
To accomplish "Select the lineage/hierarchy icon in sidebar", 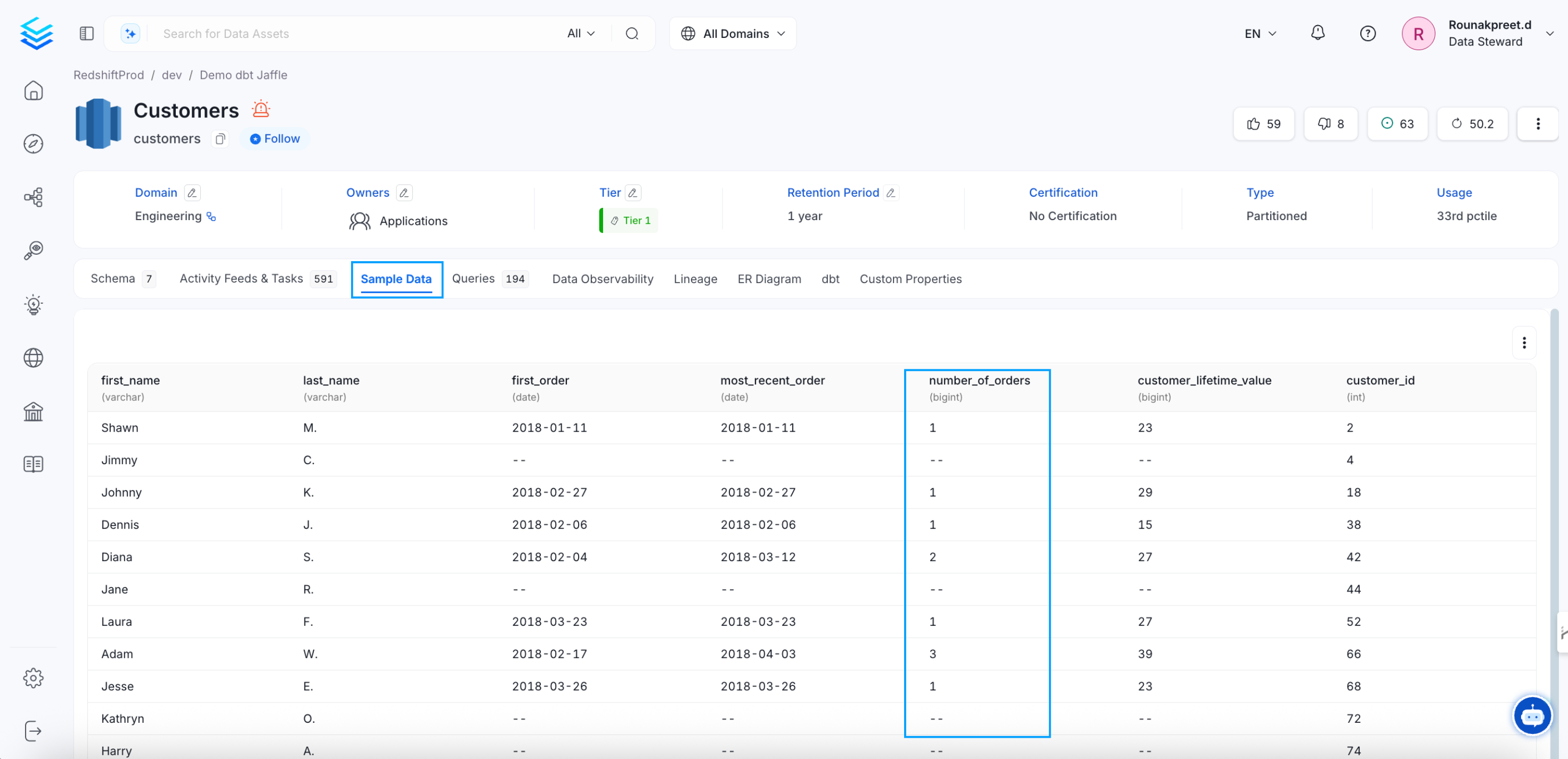I will click(34, 197).
